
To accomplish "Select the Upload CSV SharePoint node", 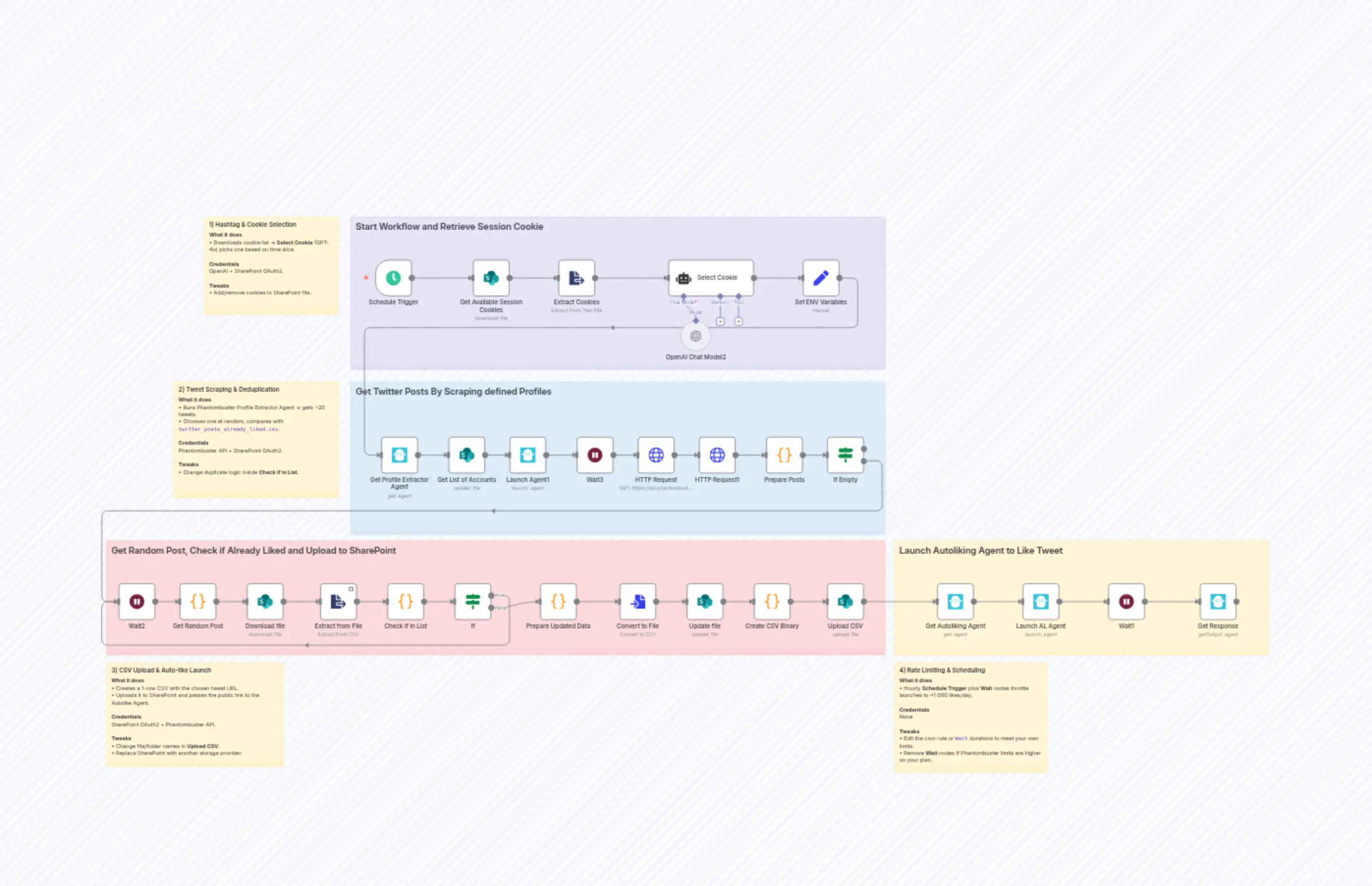I will pyautogui.click(x=844, y=601).
